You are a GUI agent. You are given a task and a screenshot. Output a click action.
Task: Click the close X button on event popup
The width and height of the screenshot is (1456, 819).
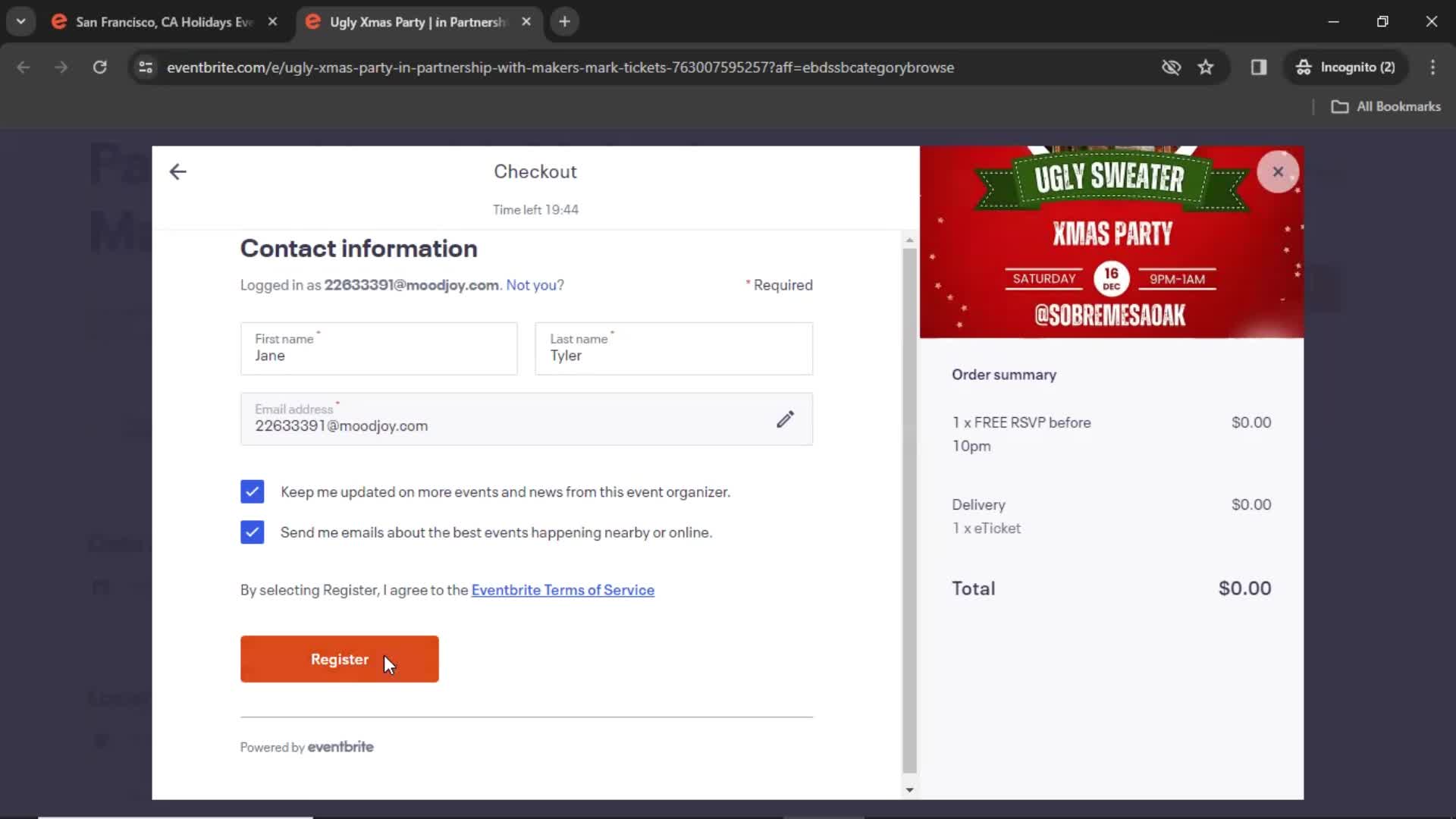click(1278, 171)
